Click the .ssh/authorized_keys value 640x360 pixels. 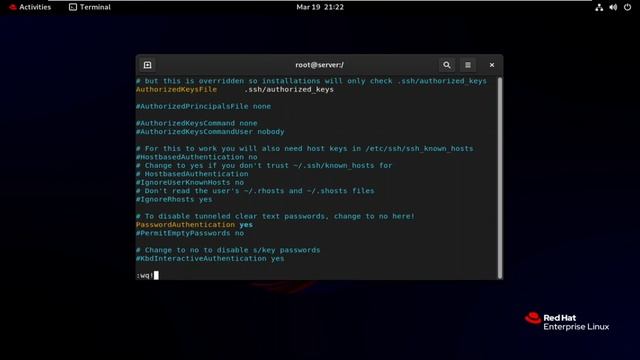point(289,89)
